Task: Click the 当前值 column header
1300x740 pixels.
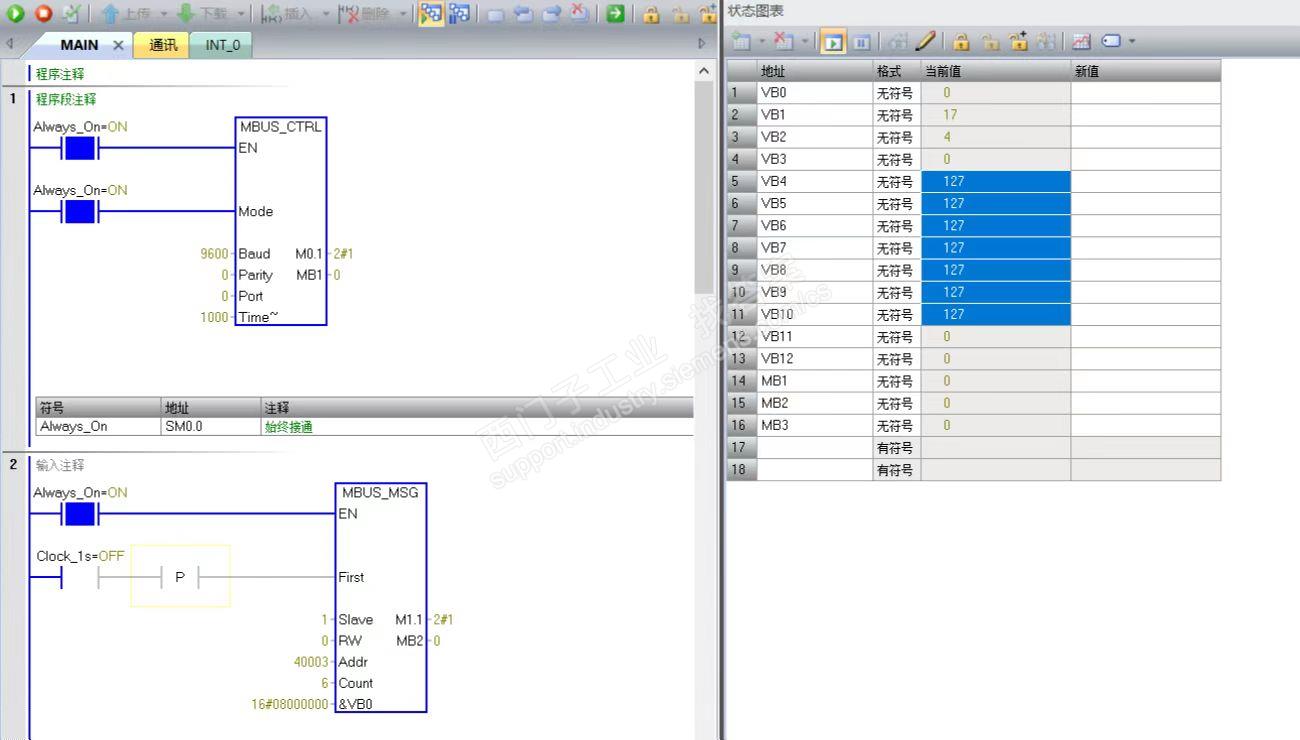Action: (x=995, y=71)
